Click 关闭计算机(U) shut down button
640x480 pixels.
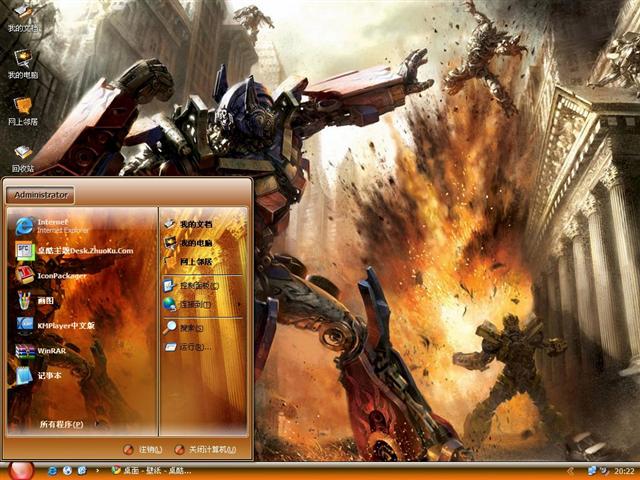pos(205,449)
